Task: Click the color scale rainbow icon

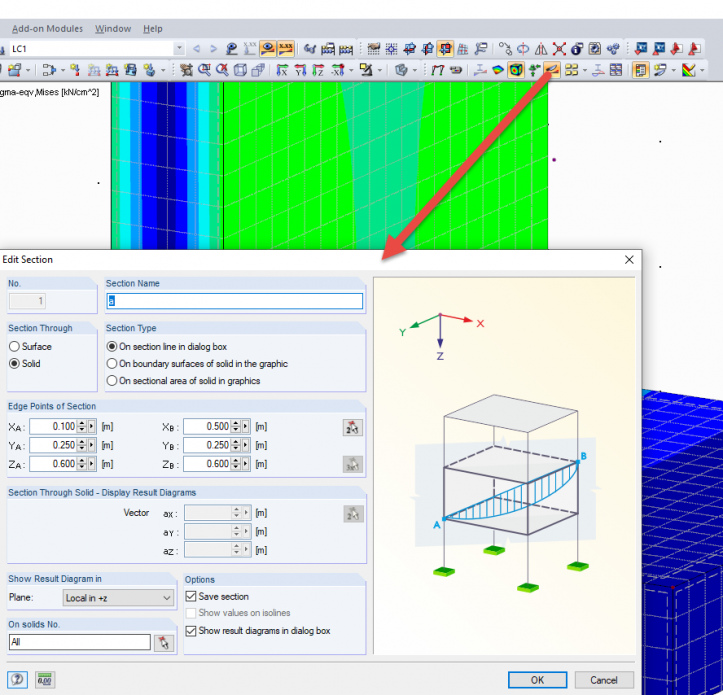Action: [x=688, y=70]
